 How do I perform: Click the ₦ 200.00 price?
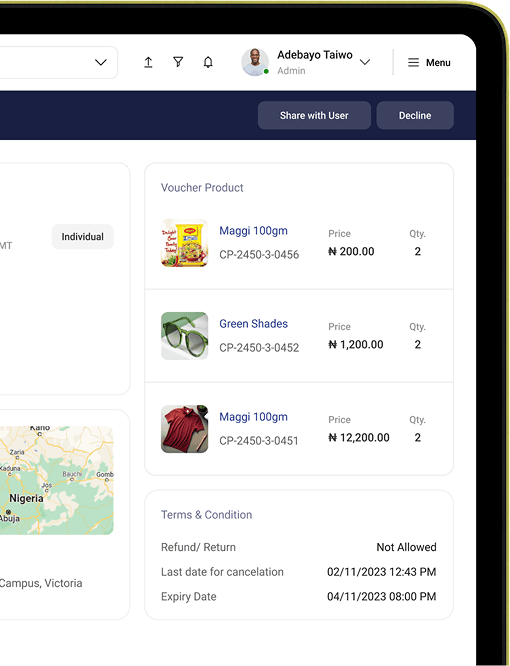click(351, 251)
